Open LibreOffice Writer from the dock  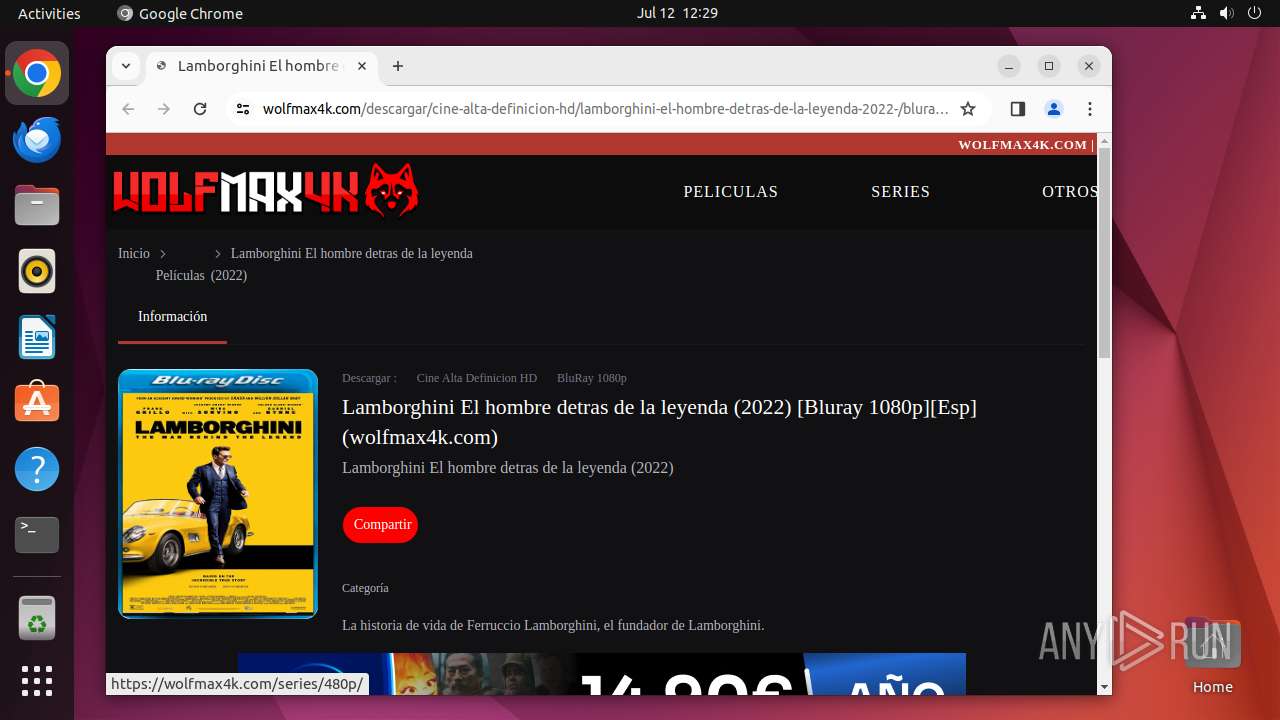(37, 338)
